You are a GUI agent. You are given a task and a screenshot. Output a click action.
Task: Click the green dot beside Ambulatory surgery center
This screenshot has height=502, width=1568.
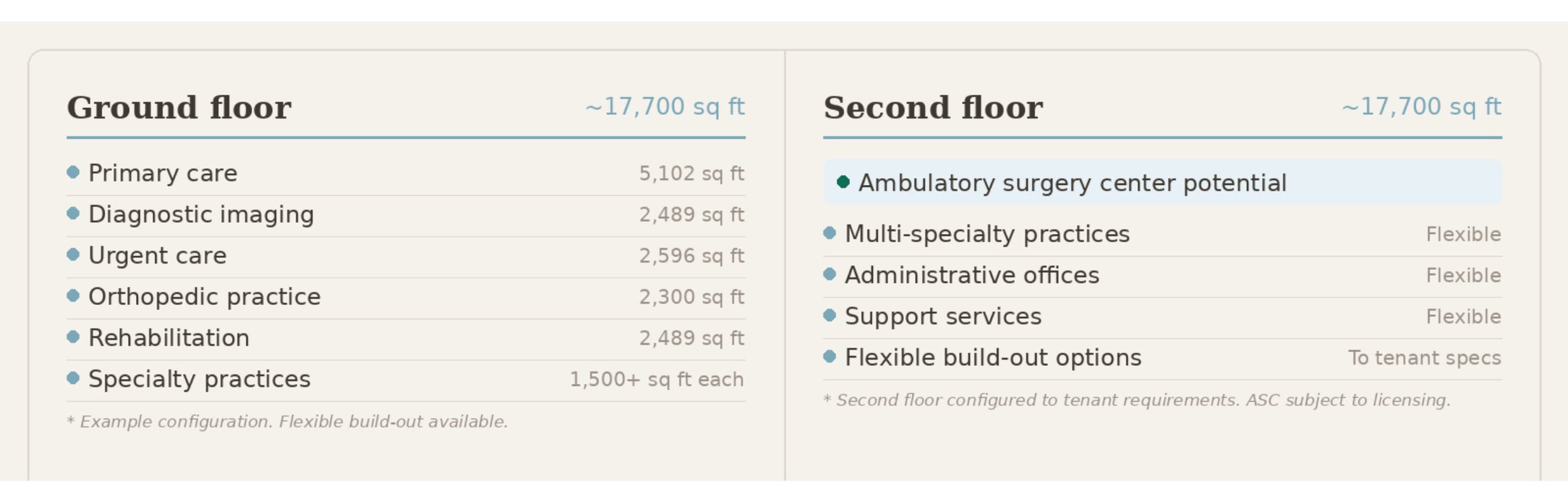[844, 182]
